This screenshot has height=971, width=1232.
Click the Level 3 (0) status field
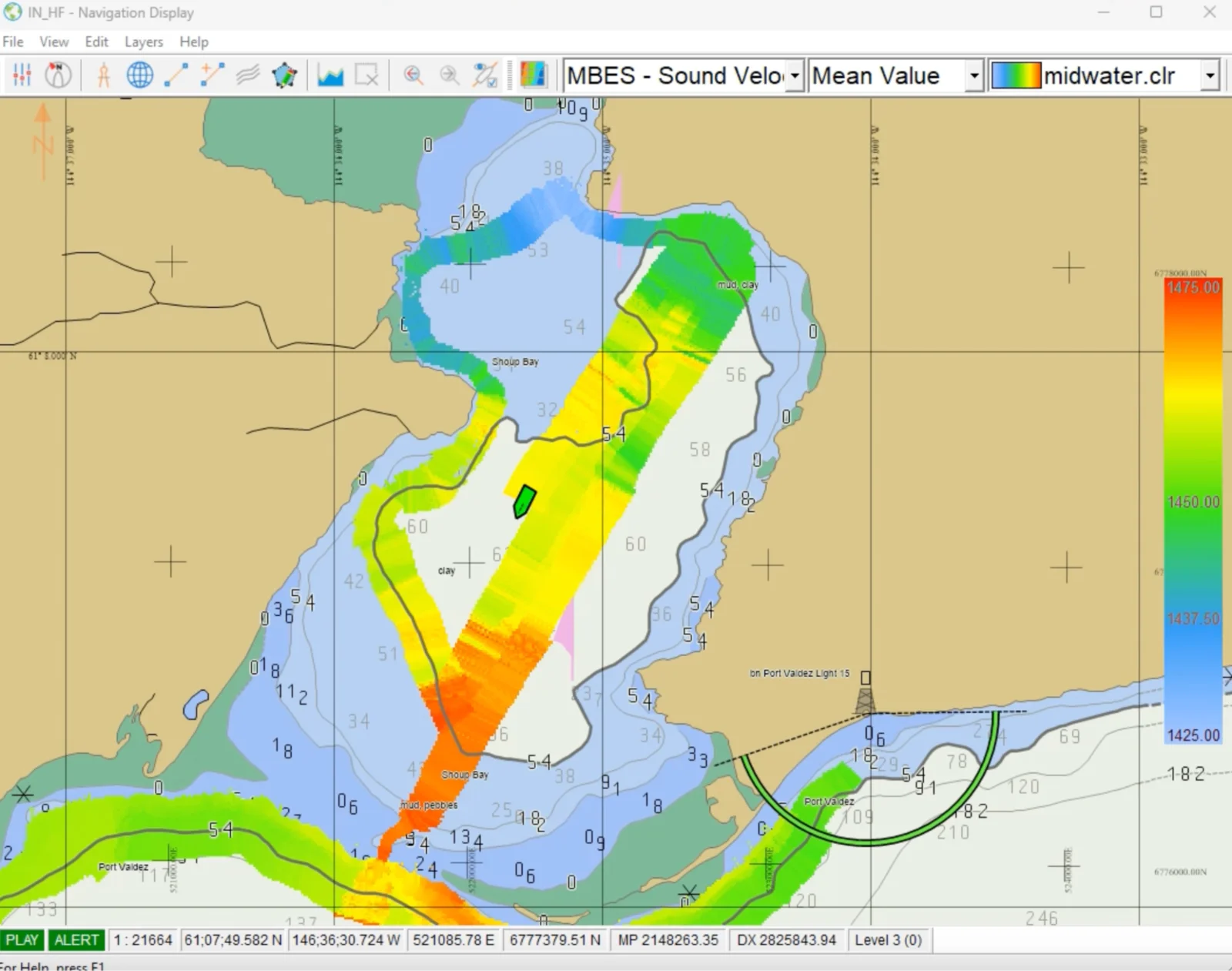888,940
